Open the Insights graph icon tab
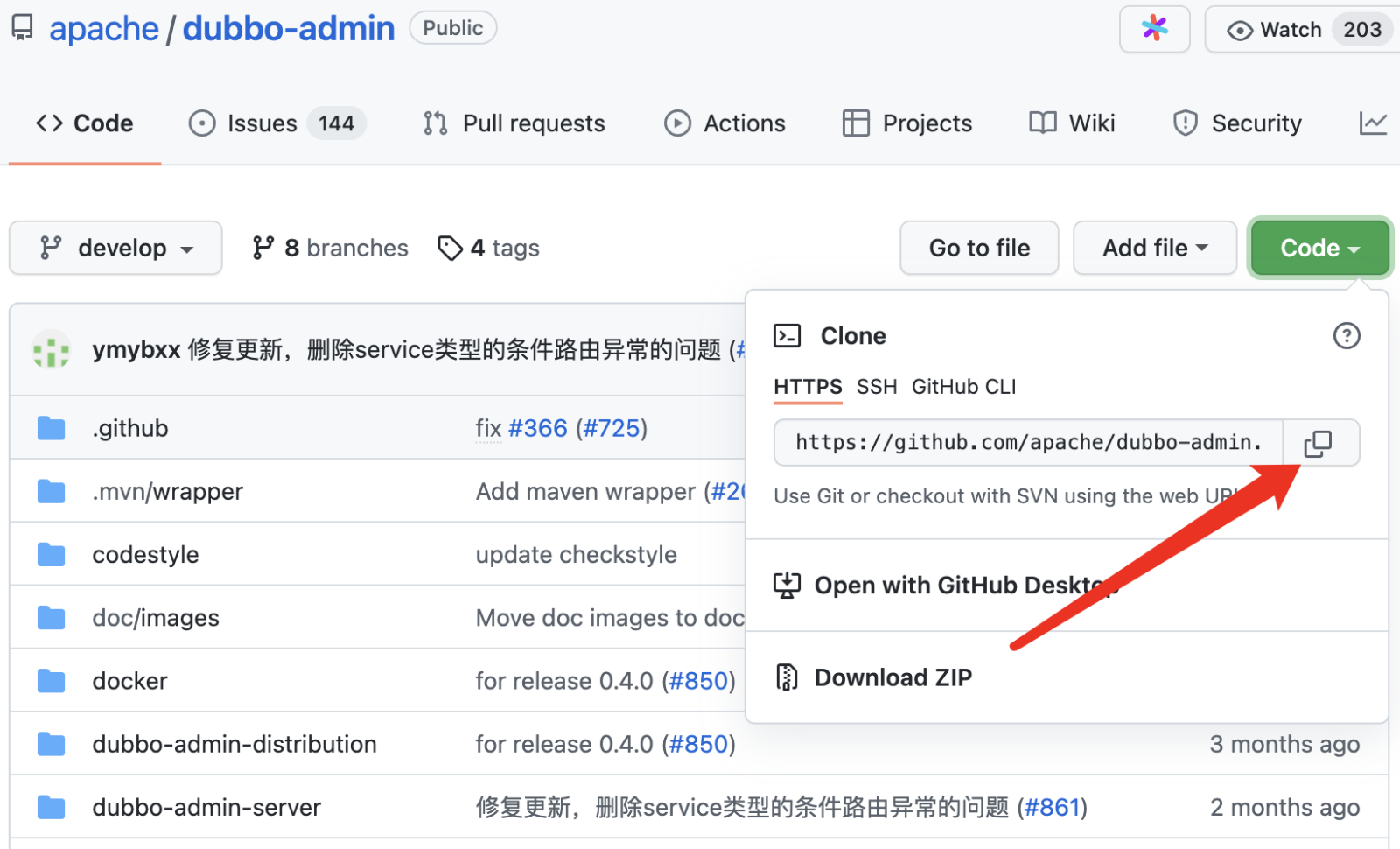Image resolution: width=1400 pixels, height=849 pixels. (x=1372, y=123)
